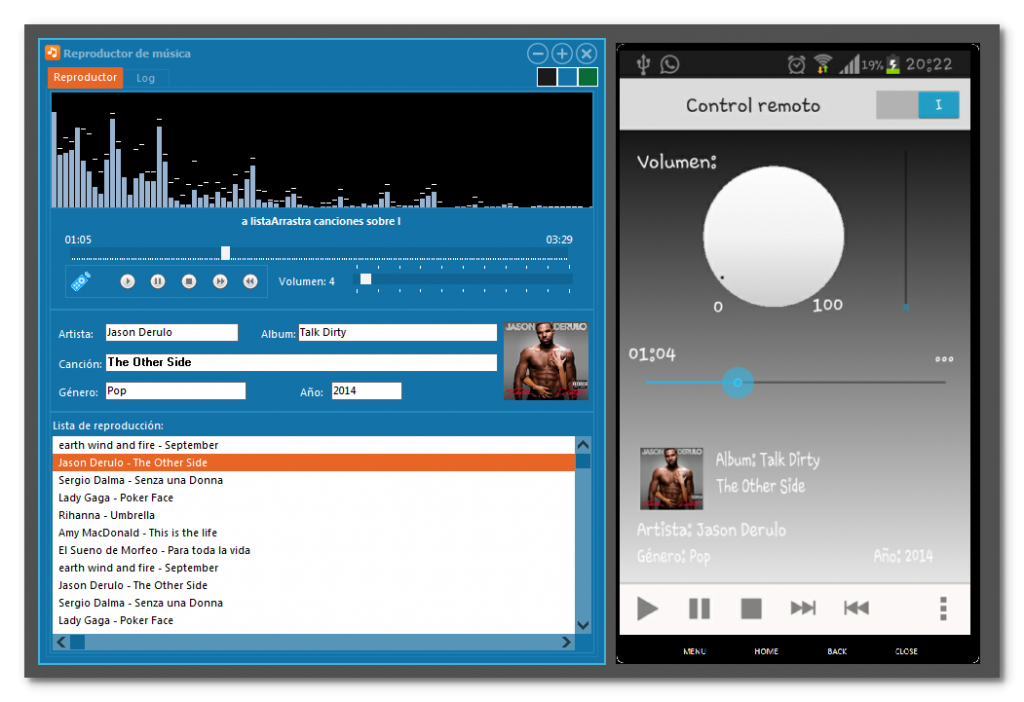Screen dimensions: 1024x702
Task: Click the Canción input field
Action: (x=301, y=362)
